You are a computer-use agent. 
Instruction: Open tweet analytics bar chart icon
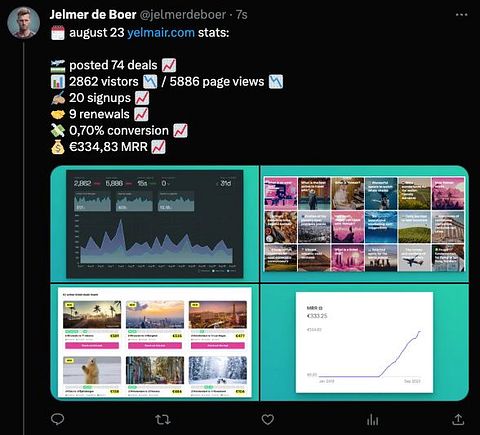click(x=372, y=420)
